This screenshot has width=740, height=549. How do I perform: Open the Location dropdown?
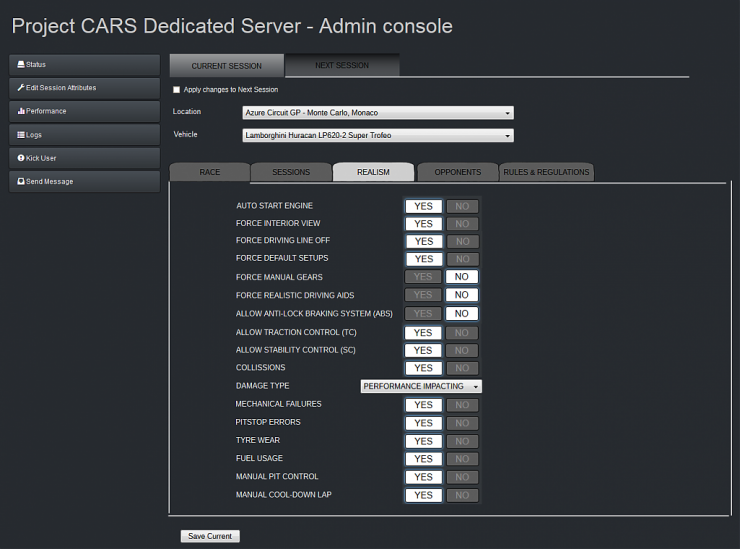coord(378,113)
